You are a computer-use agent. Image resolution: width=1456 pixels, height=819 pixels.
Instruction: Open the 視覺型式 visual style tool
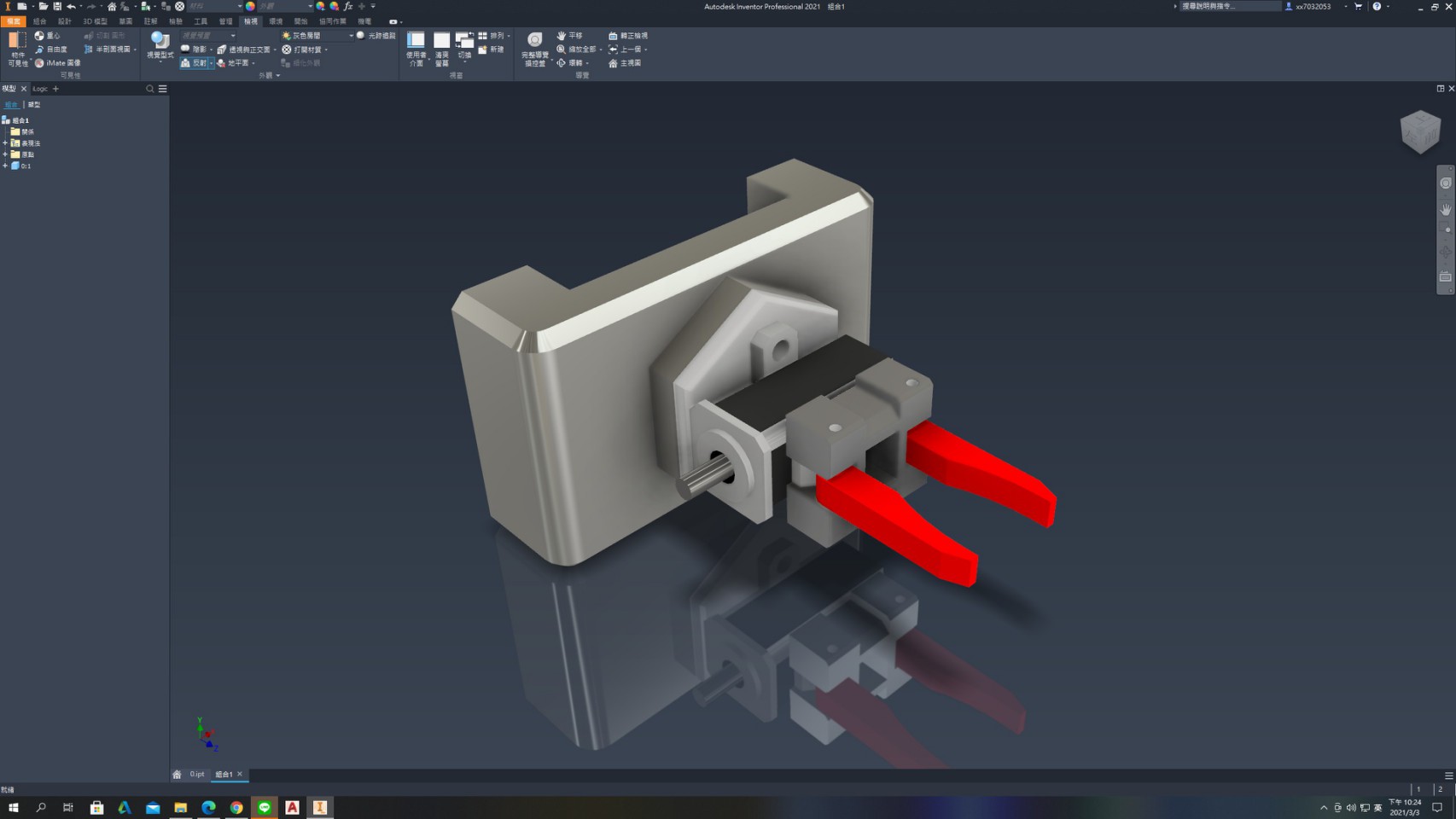tap(160, 46)
